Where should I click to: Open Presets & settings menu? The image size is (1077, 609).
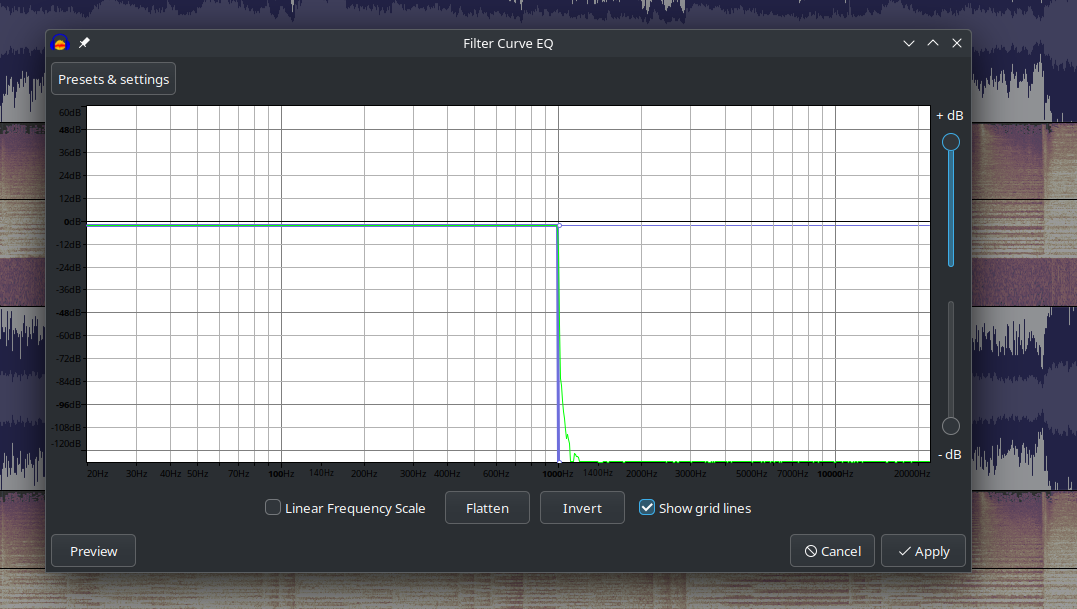click(x=113, y=79)
